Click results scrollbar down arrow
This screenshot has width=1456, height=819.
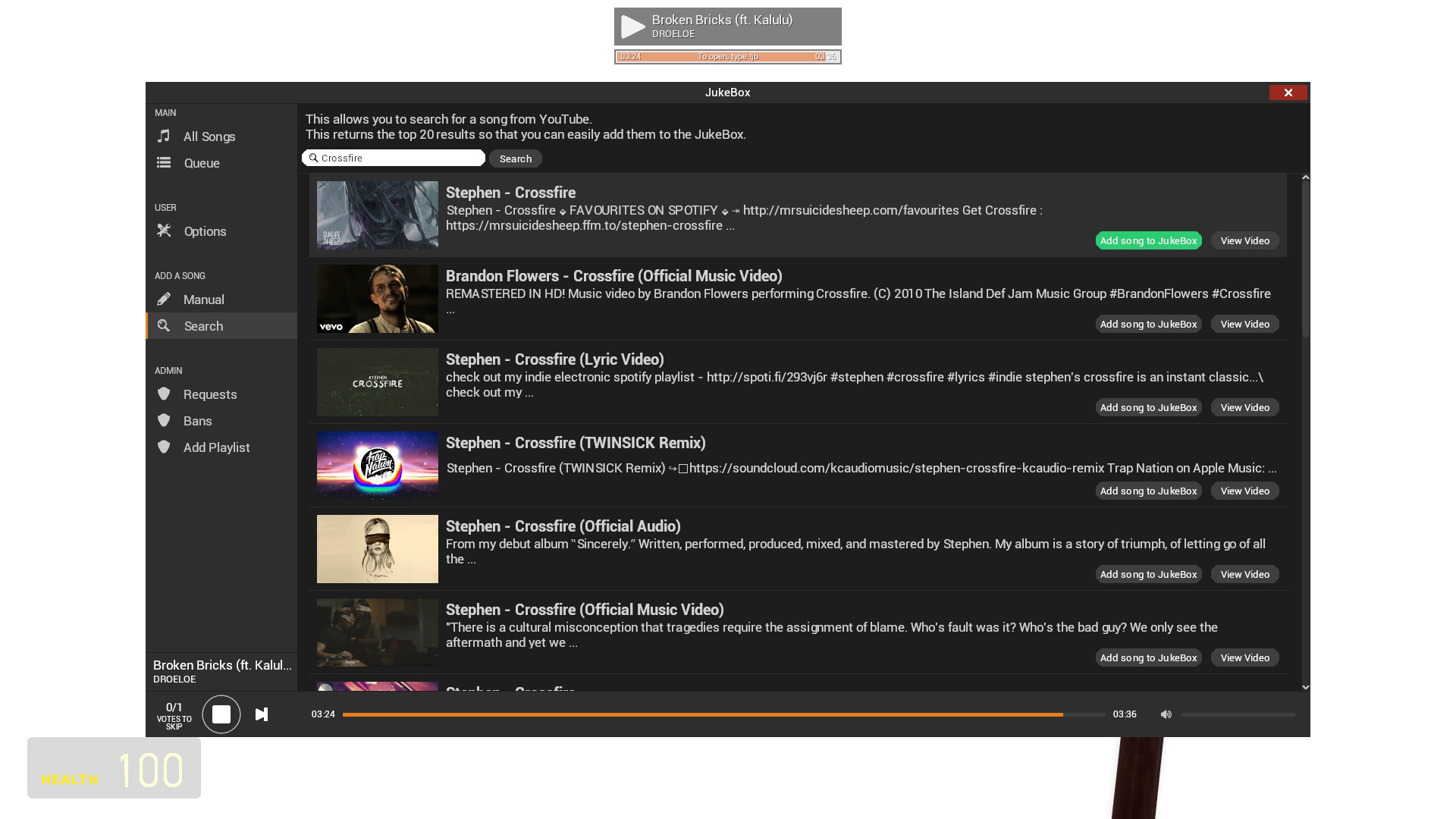(1306, 687)
